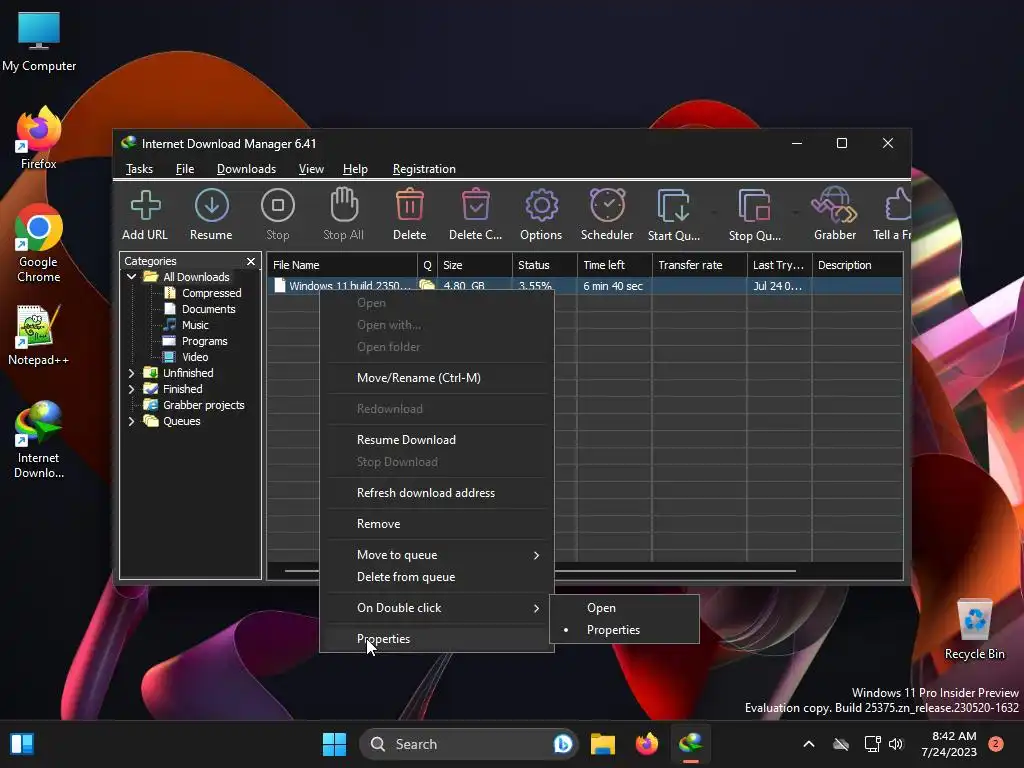Open the File menu
Viewport: 1024px width, 768px height.
185,169
